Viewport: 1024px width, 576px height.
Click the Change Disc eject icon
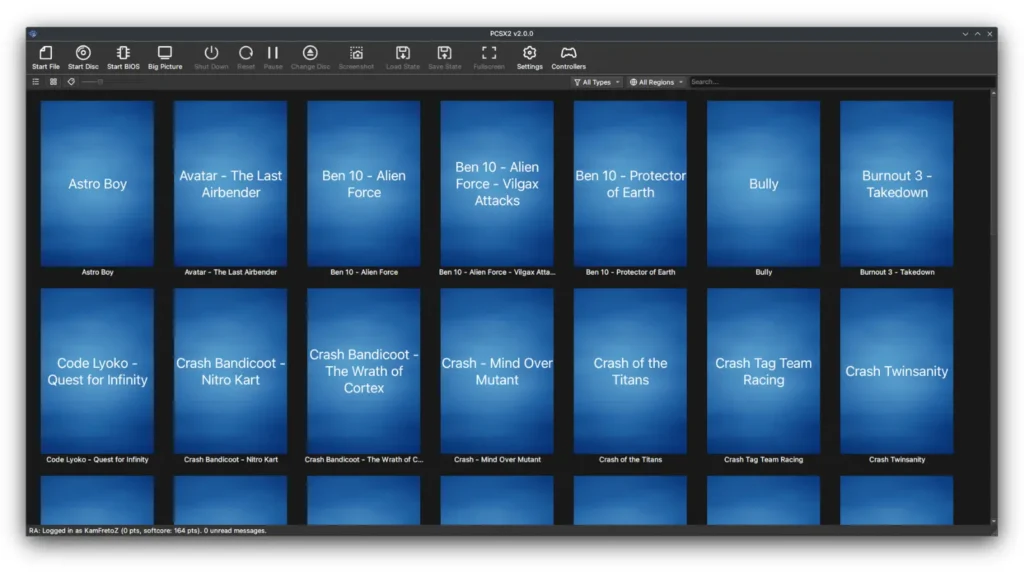(x=310, y=53)
